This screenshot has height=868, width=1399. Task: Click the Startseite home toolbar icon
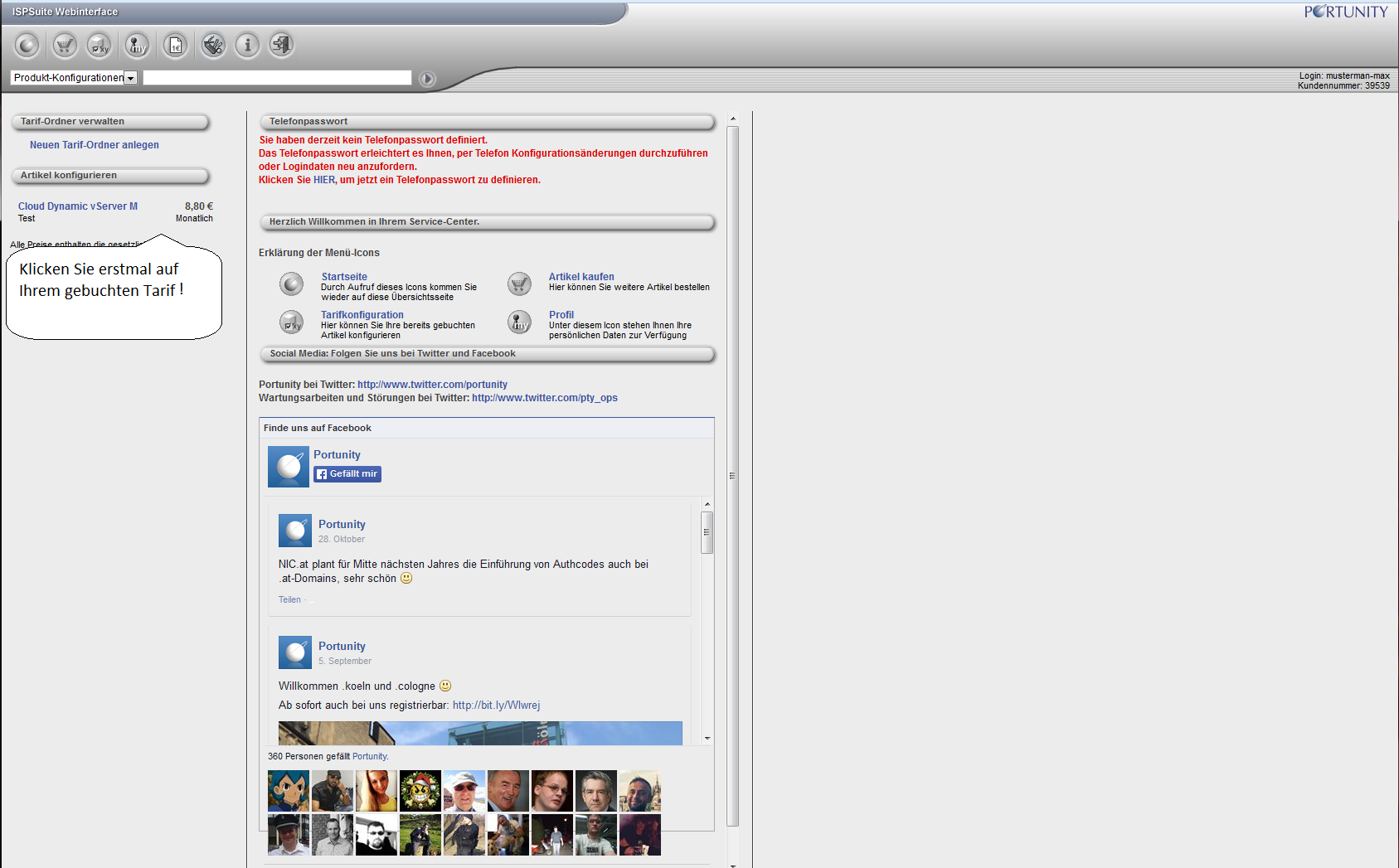point(27,45)
